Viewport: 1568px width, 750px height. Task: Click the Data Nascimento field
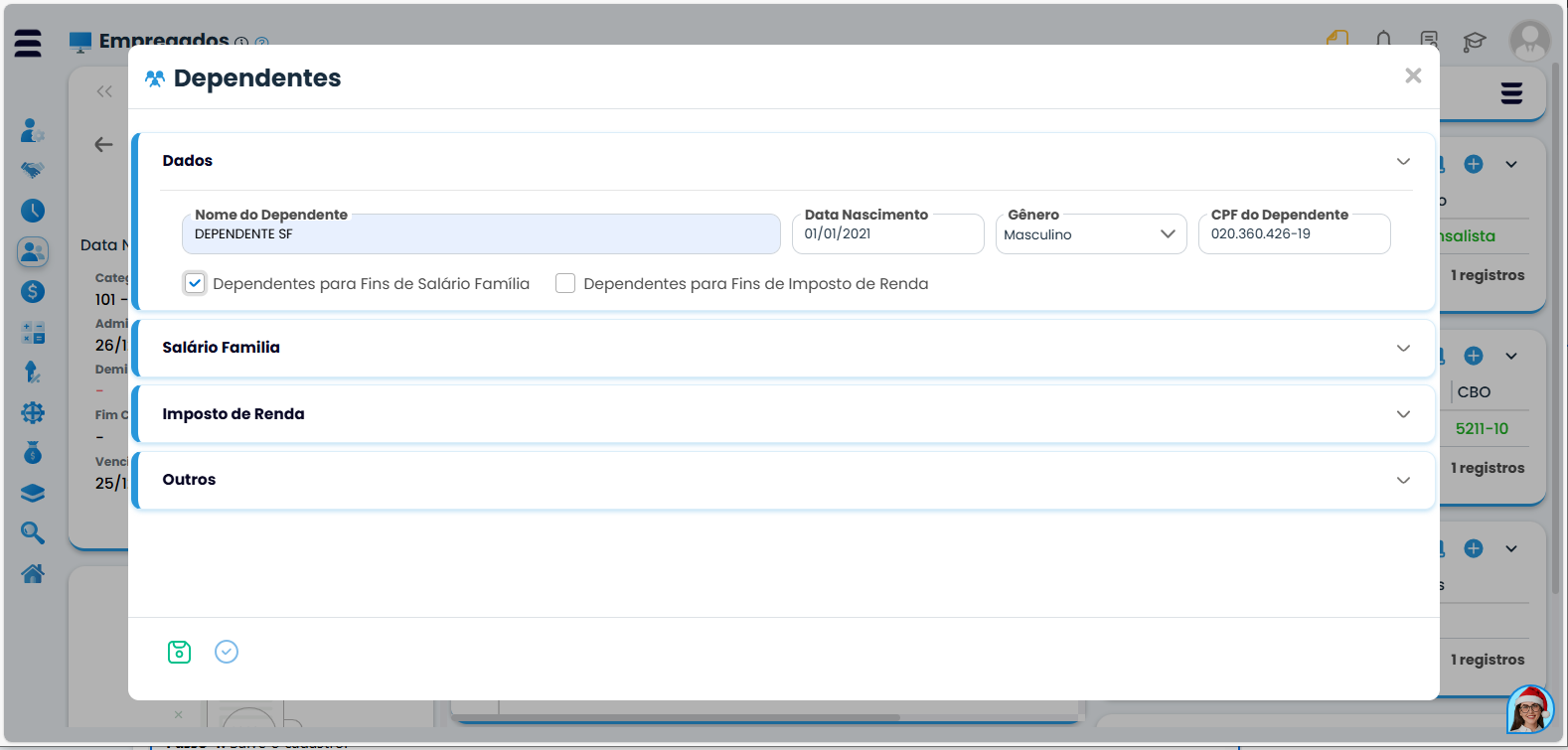tap(887, 234)
